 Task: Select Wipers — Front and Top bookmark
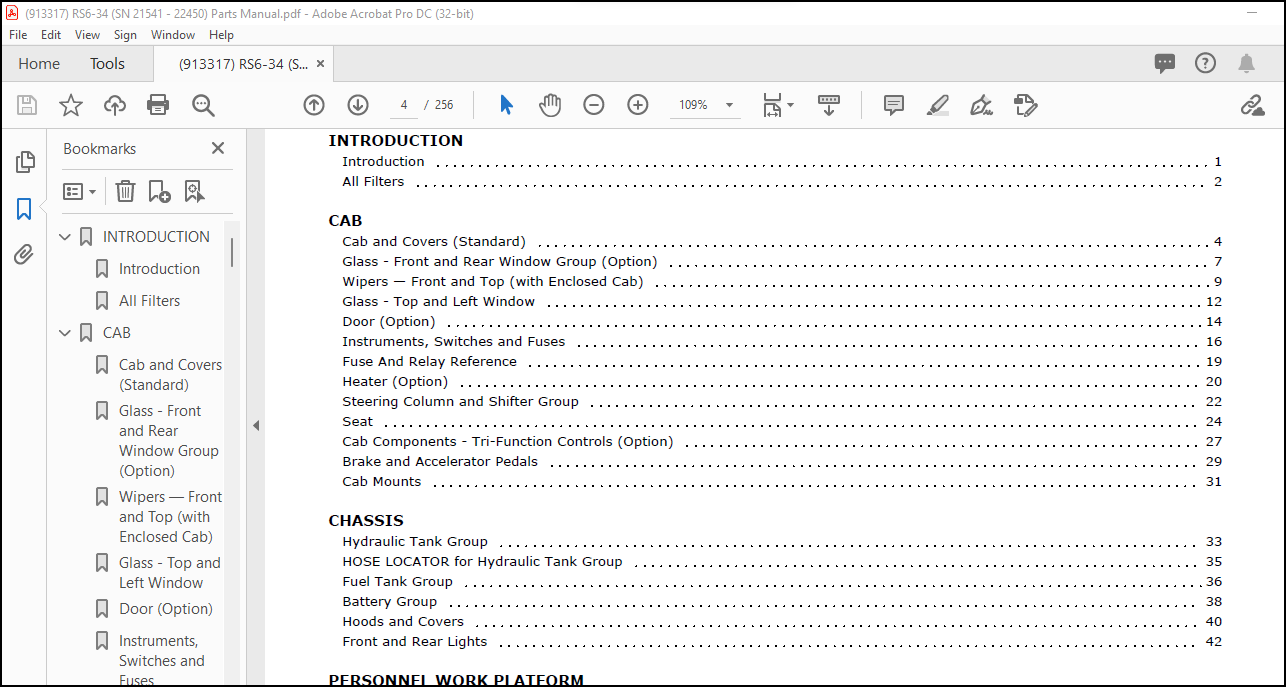pos(170,517)
